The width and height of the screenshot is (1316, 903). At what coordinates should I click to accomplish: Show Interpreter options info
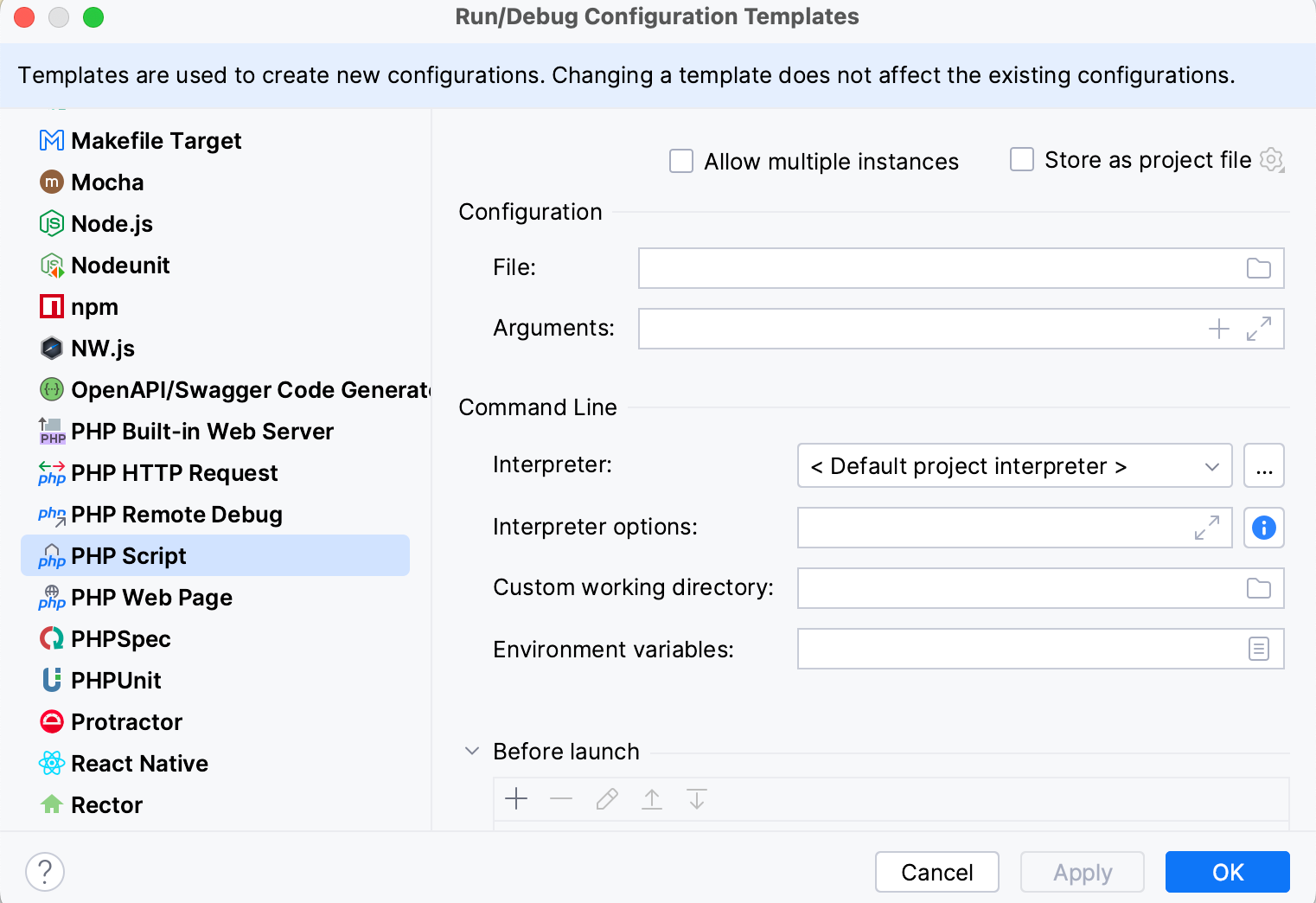click(x=1264, y=528)
